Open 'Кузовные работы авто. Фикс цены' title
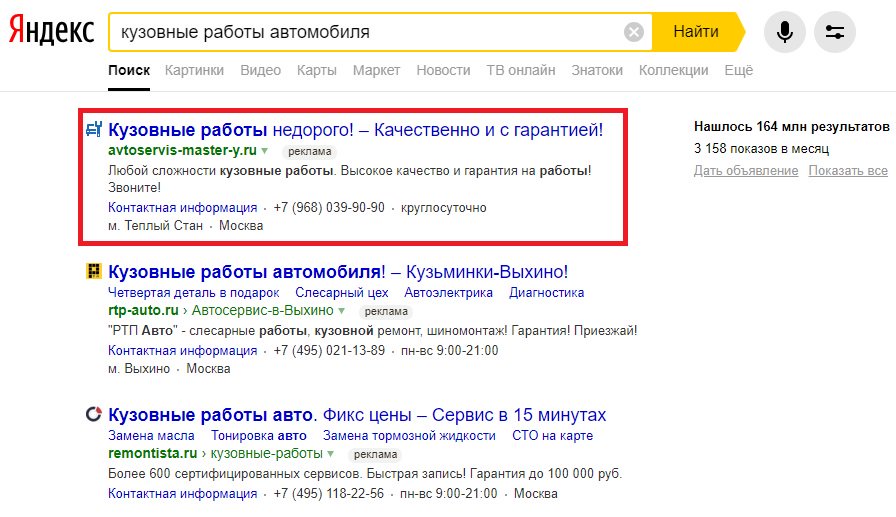 click(357, 415)
